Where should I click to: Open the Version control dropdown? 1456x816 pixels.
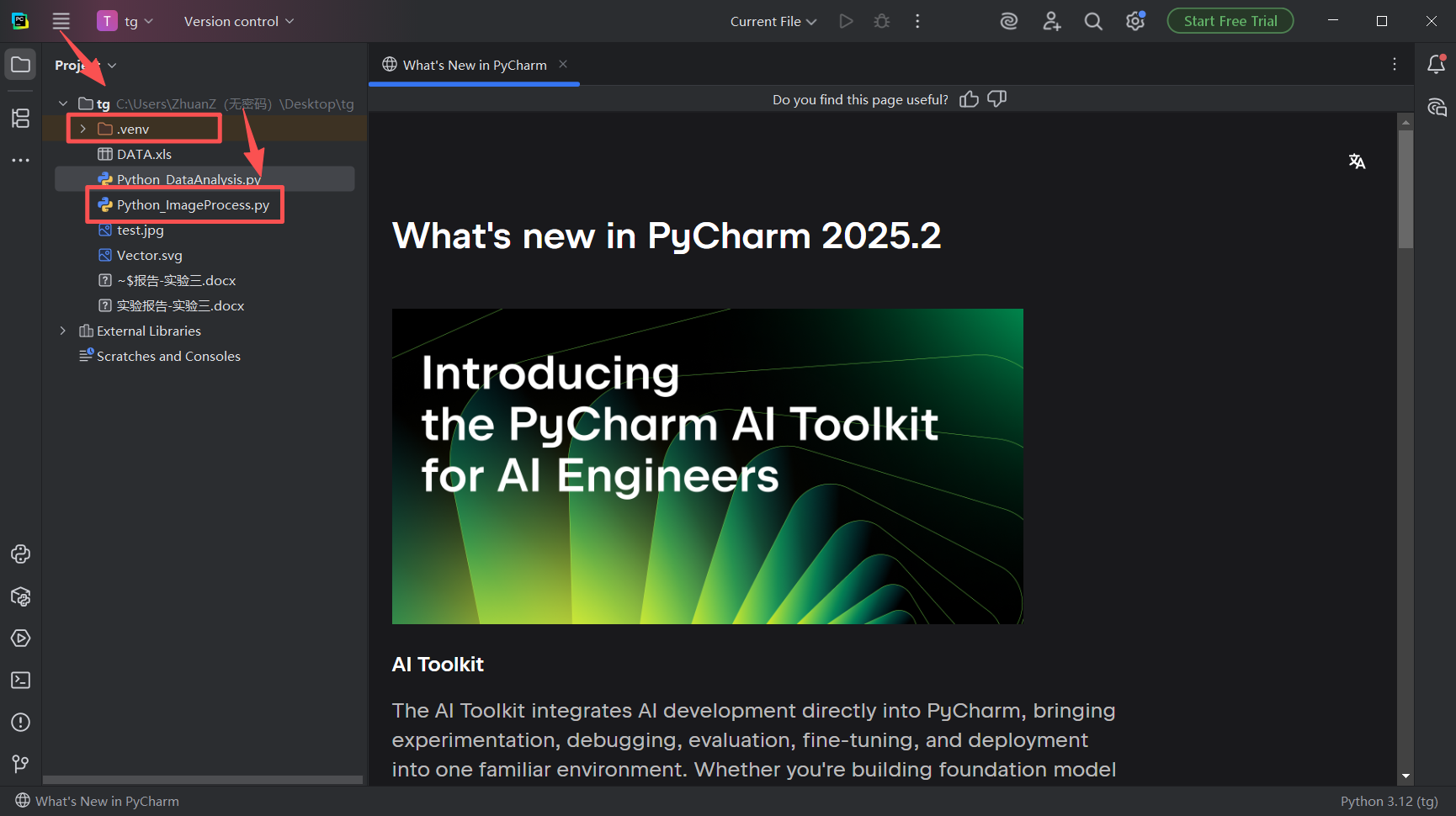(239, 21)
